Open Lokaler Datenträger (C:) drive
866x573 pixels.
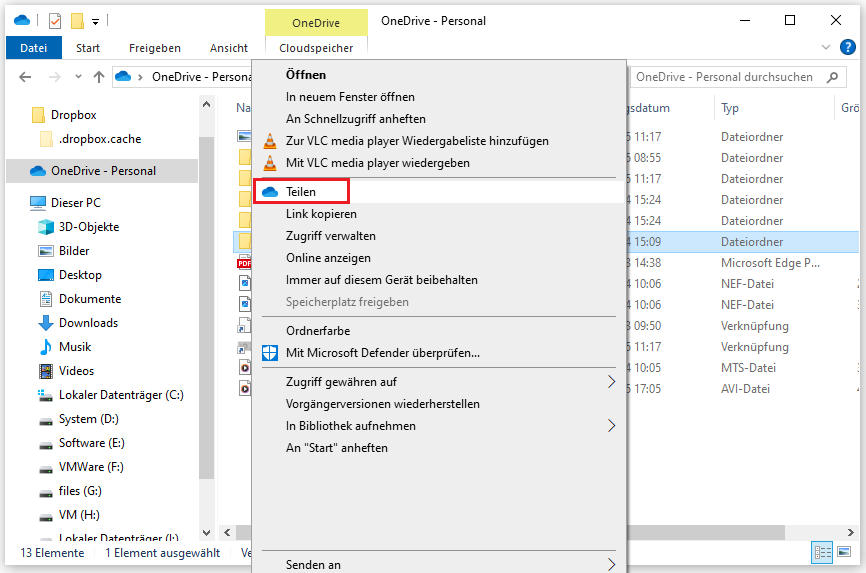click(x=121, y=395)
